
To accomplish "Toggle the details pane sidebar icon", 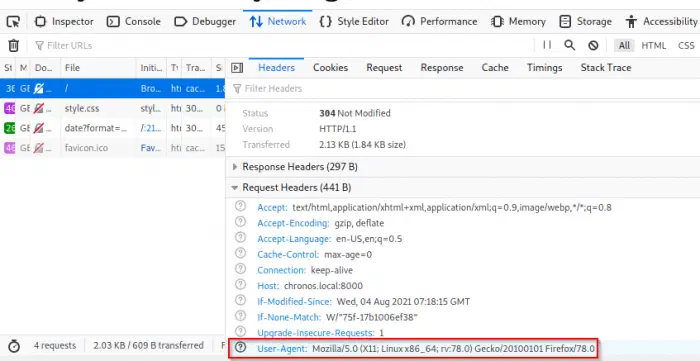I will tap(237, 68).
